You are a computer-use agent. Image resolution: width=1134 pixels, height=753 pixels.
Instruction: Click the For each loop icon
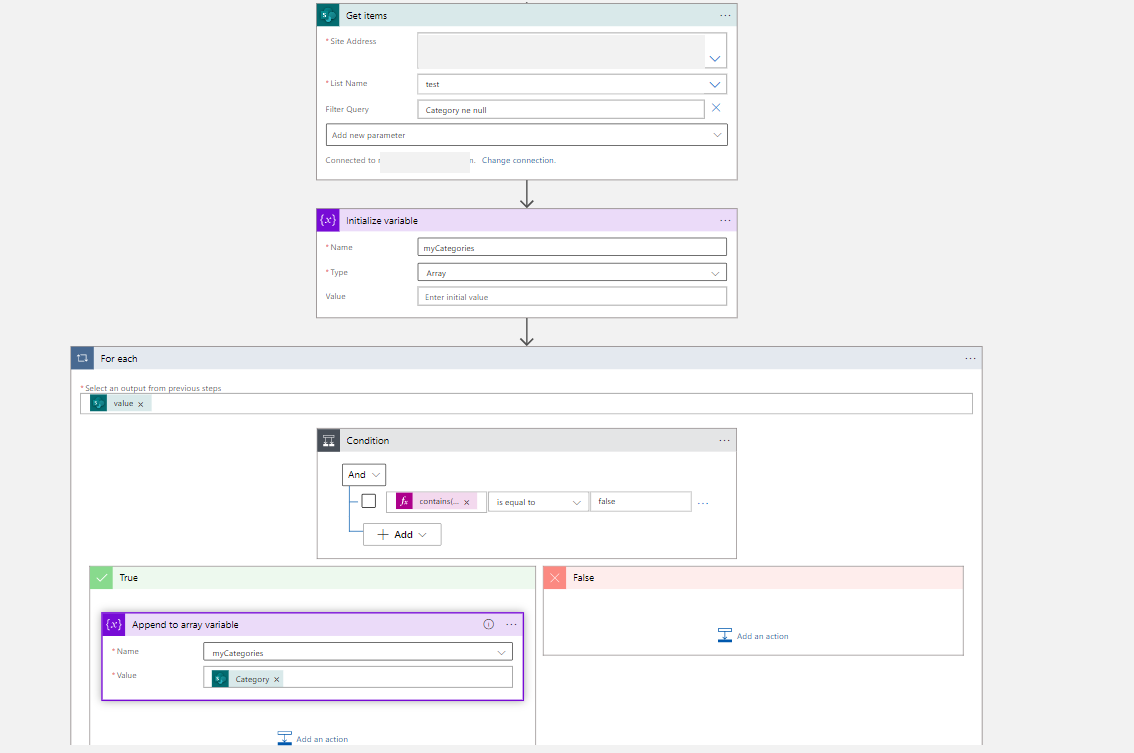coord(82,358)
